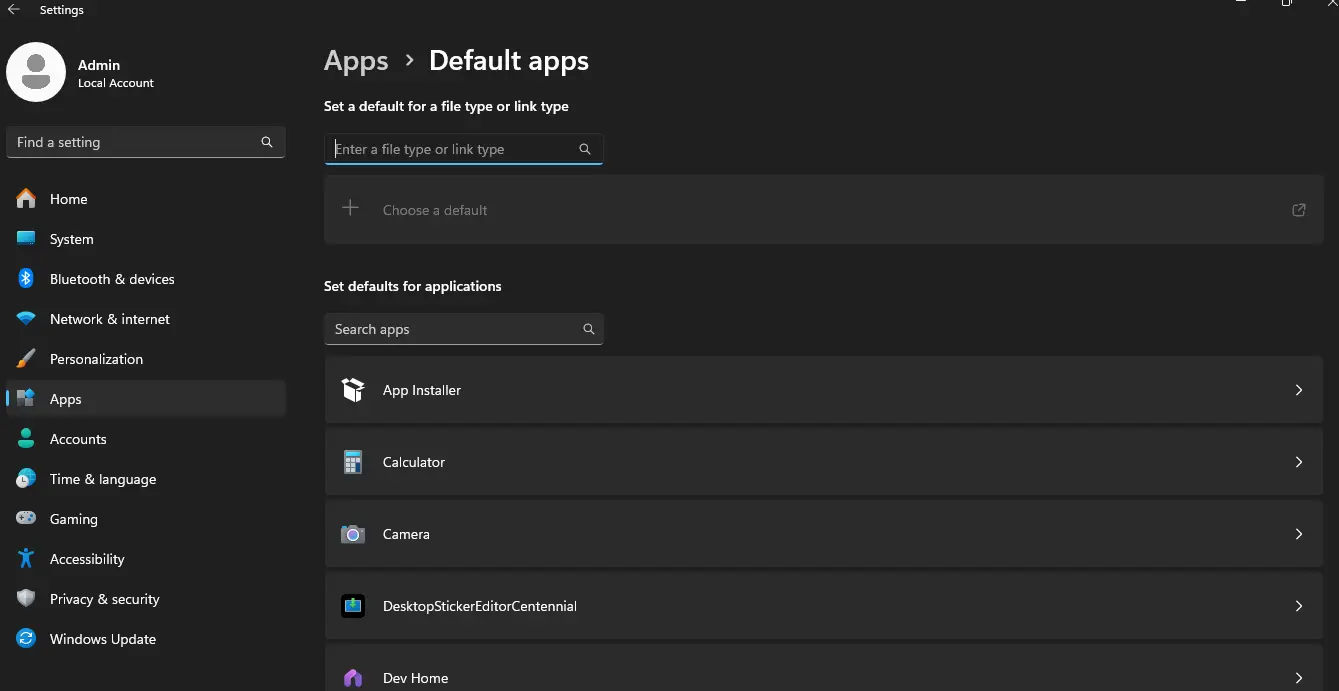Click the System monitor icon

coord(26,239)
